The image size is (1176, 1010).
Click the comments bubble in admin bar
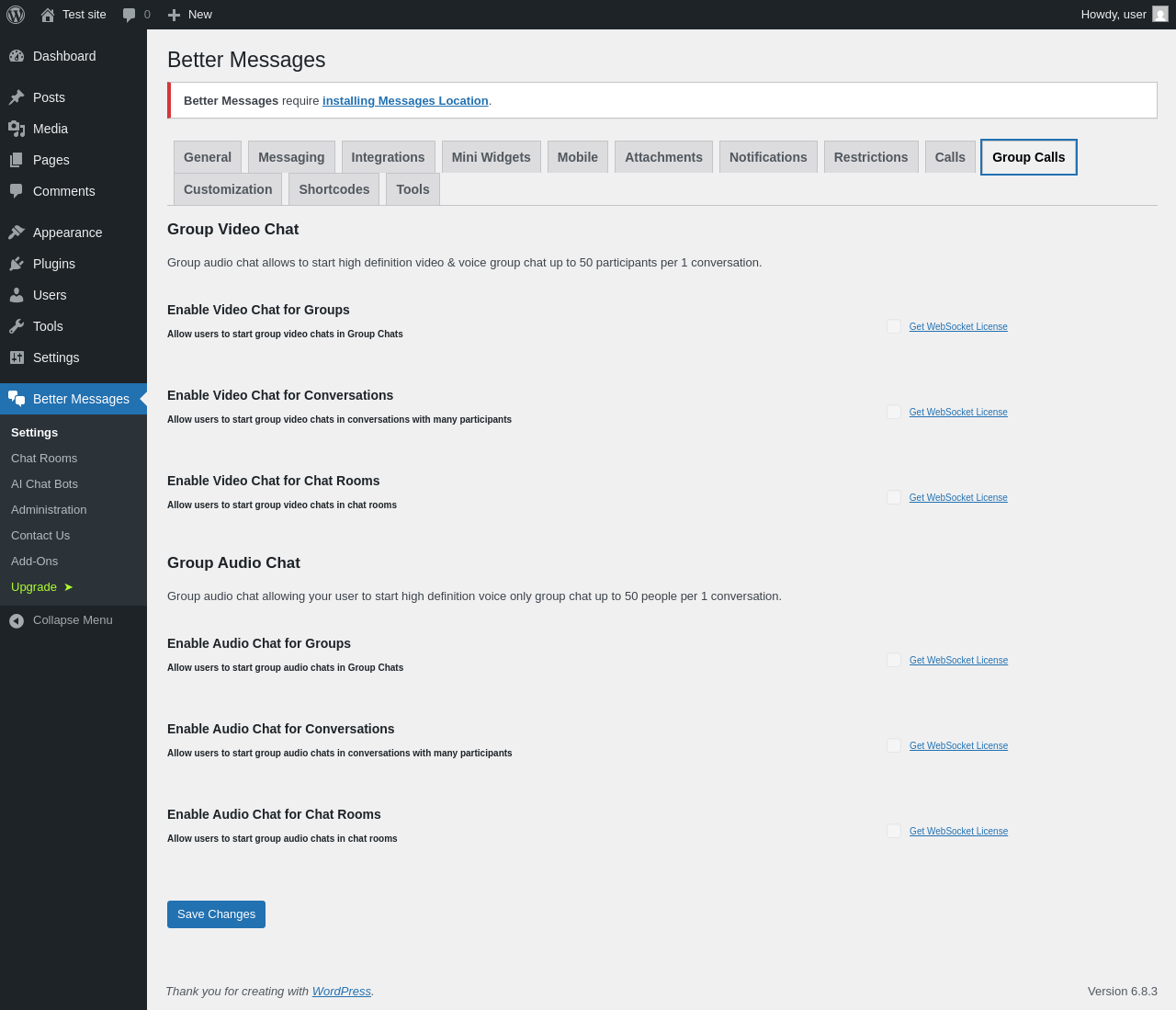point(130,15)
